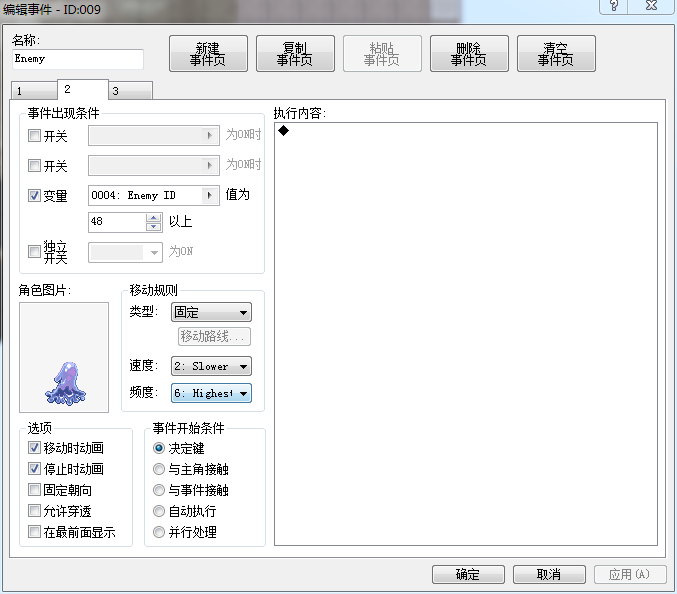This screenshot has width=677, height=594.
Task: Open the 速度 dropdown showing 2: Slower
Action: pos(211,366)
